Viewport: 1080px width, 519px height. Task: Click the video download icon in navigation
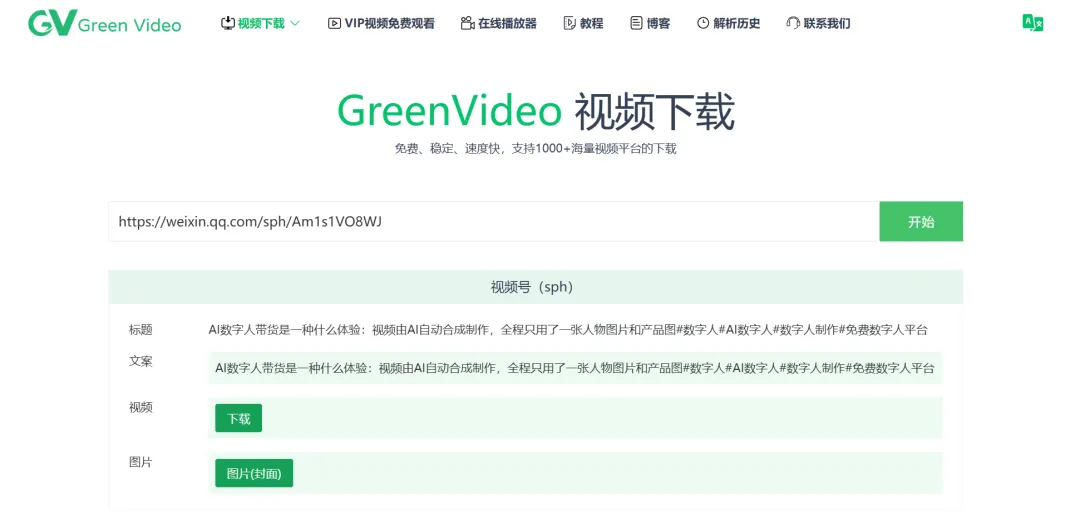[227, 23]
